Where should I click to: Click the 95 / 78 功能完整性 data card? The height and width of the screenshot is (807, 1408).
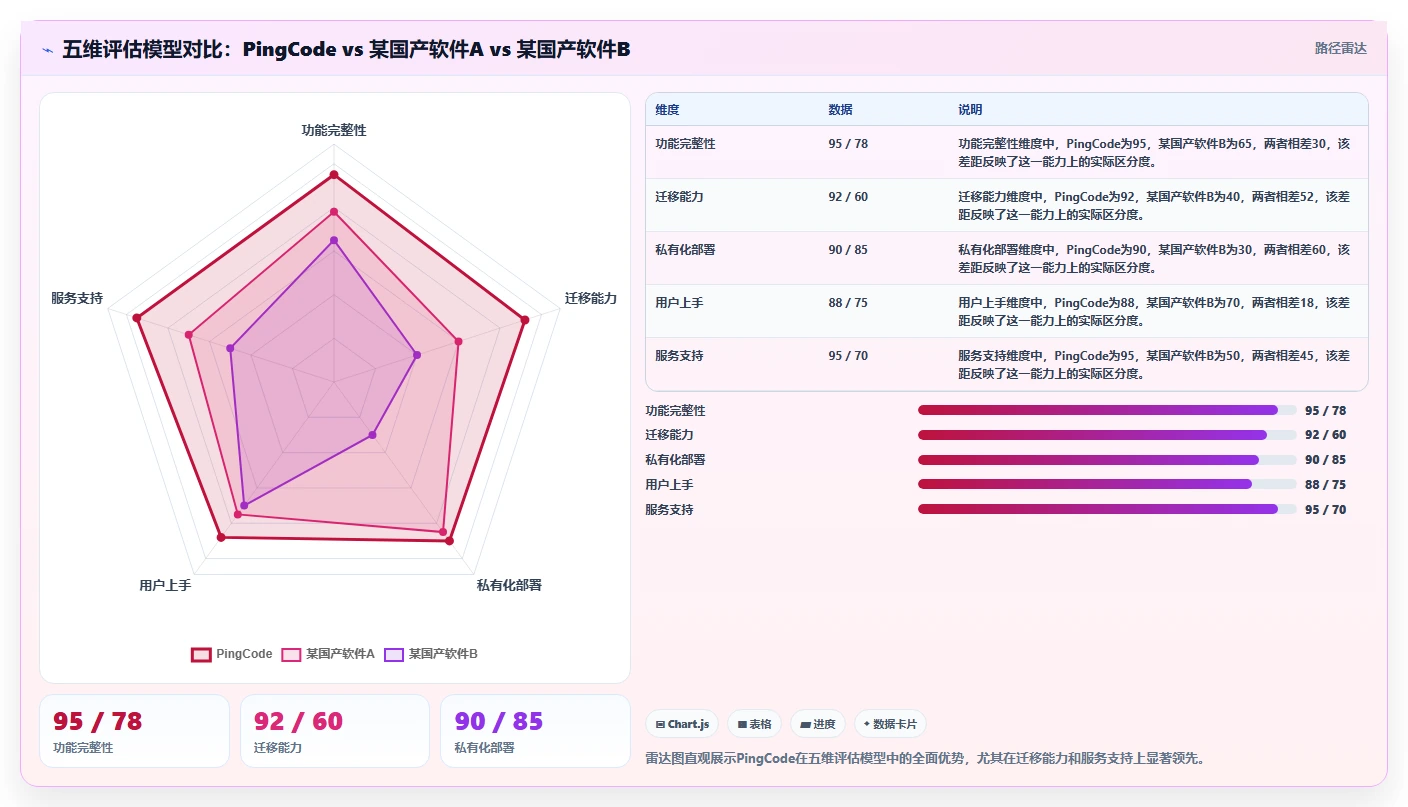click(x=134, y=731)
